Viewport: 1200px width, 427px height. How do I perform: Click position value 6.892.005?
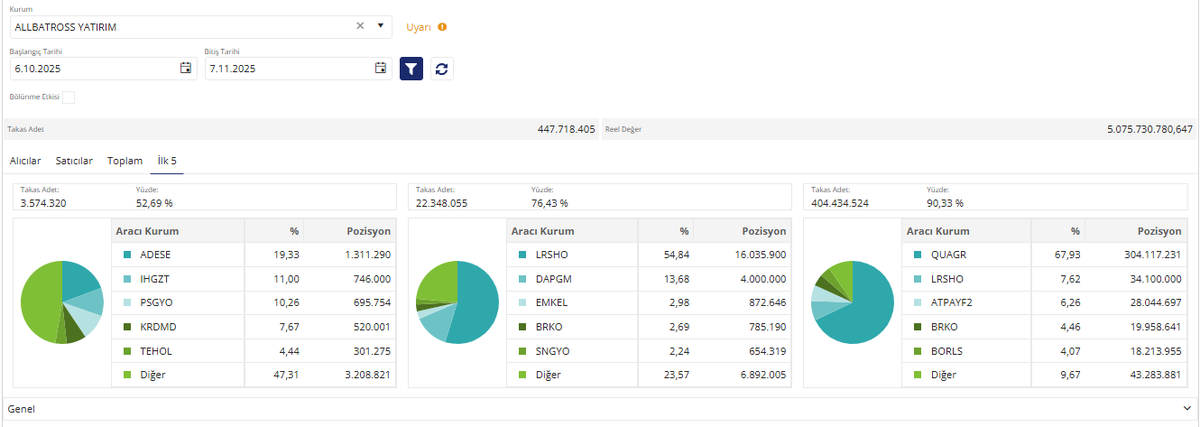(763, 374)
